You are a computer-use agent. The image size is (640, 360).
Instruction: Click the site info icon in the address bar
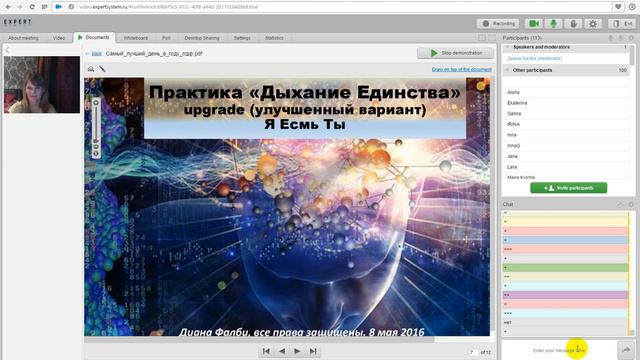[x=71, y=7]
